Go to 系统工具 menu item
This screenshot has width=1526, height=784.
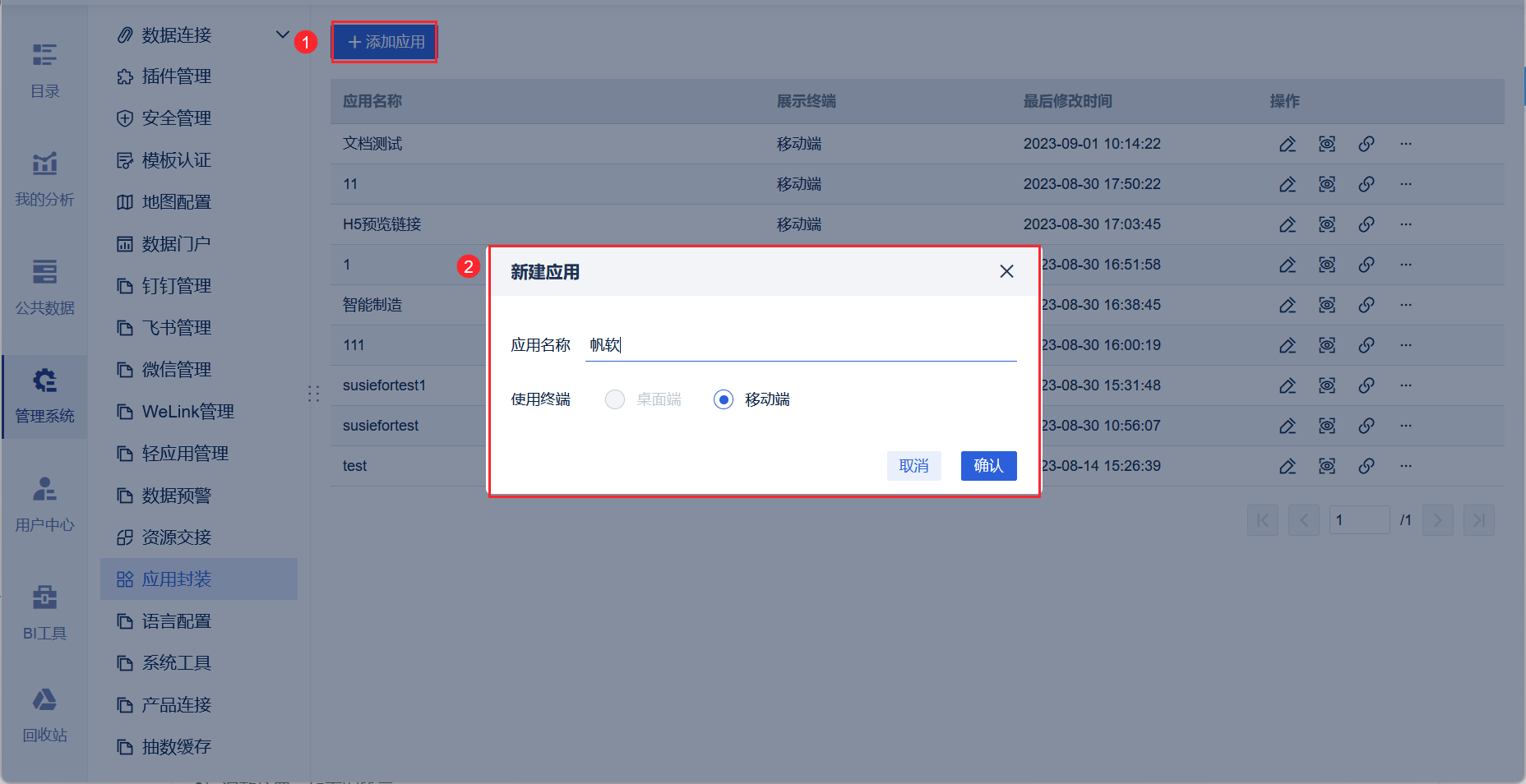point(199,663)
